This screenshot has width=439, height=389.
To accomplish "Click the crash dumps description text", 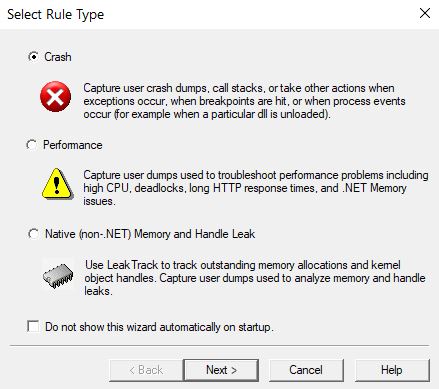I will pyautogui.click(x=244, y=101).
